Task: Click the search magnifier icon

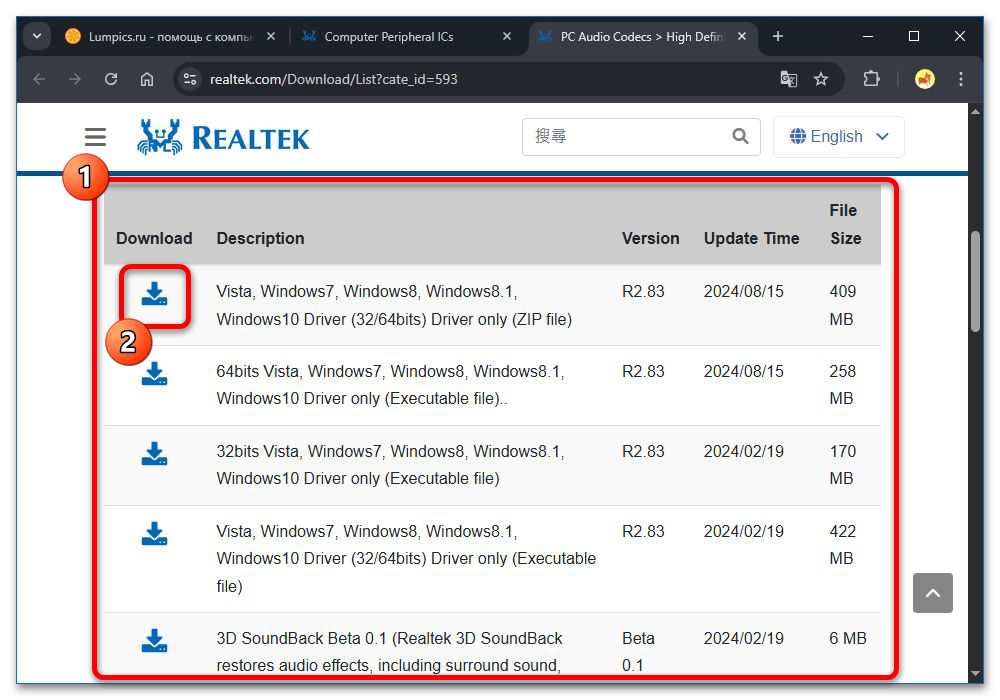Action: 740,136
